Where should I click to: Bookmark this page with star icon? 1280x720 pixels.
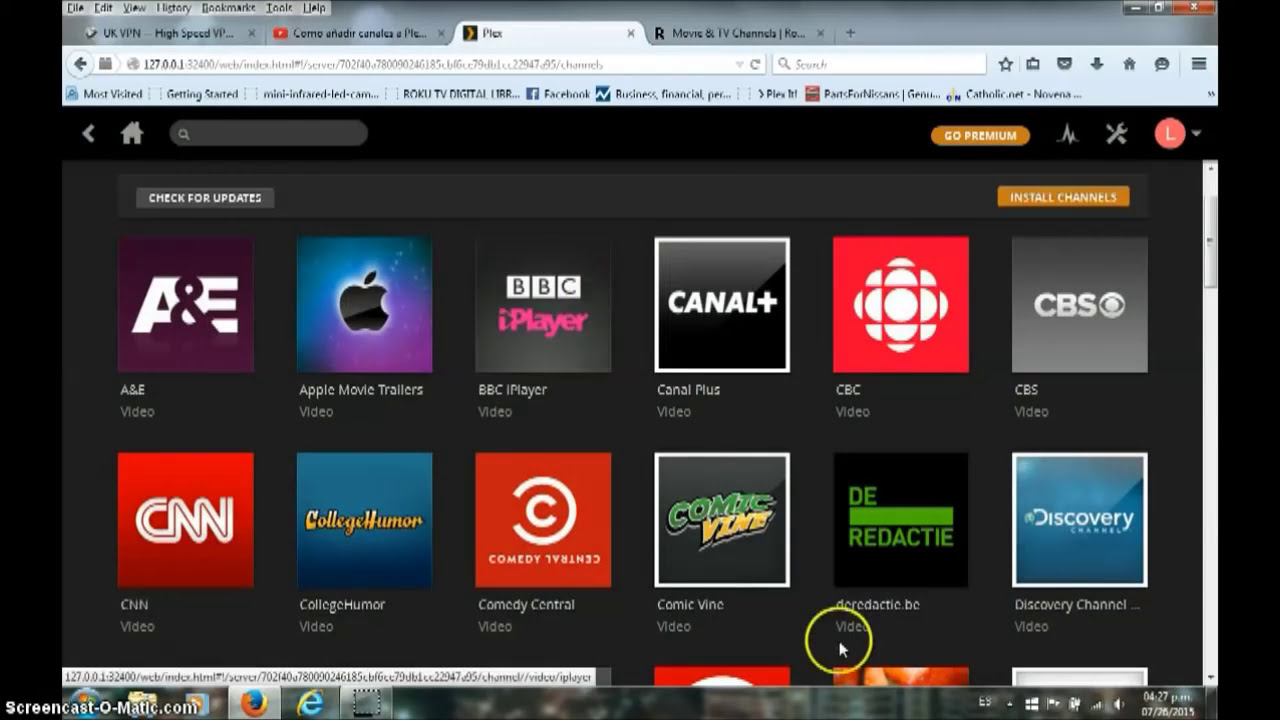[x=1006, y=64]
